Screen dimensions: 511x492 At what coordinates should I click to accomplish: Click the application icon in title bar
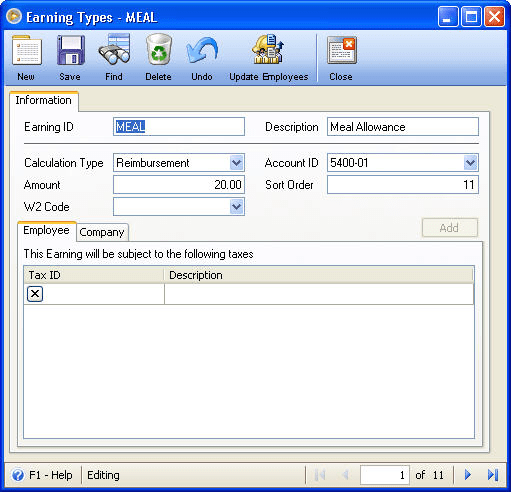pyautogui.click(x=14, y=16)
